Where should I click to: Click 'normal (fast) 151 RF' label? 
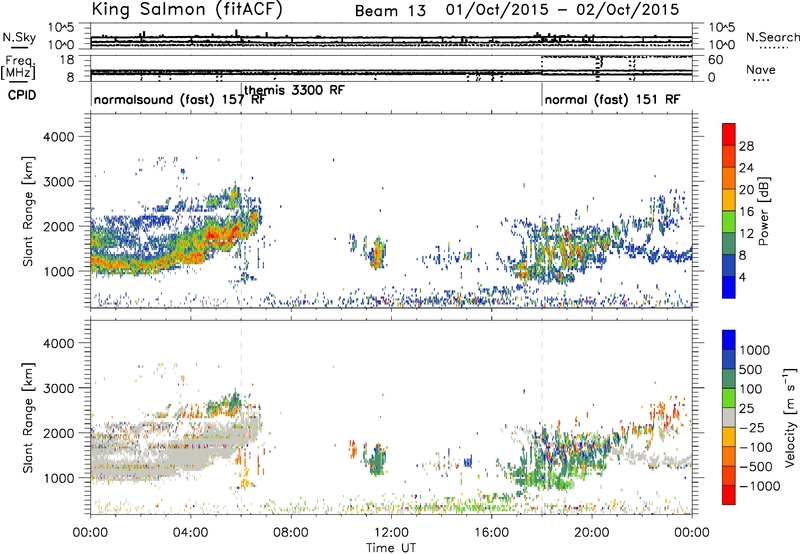[x=612, y=99]
